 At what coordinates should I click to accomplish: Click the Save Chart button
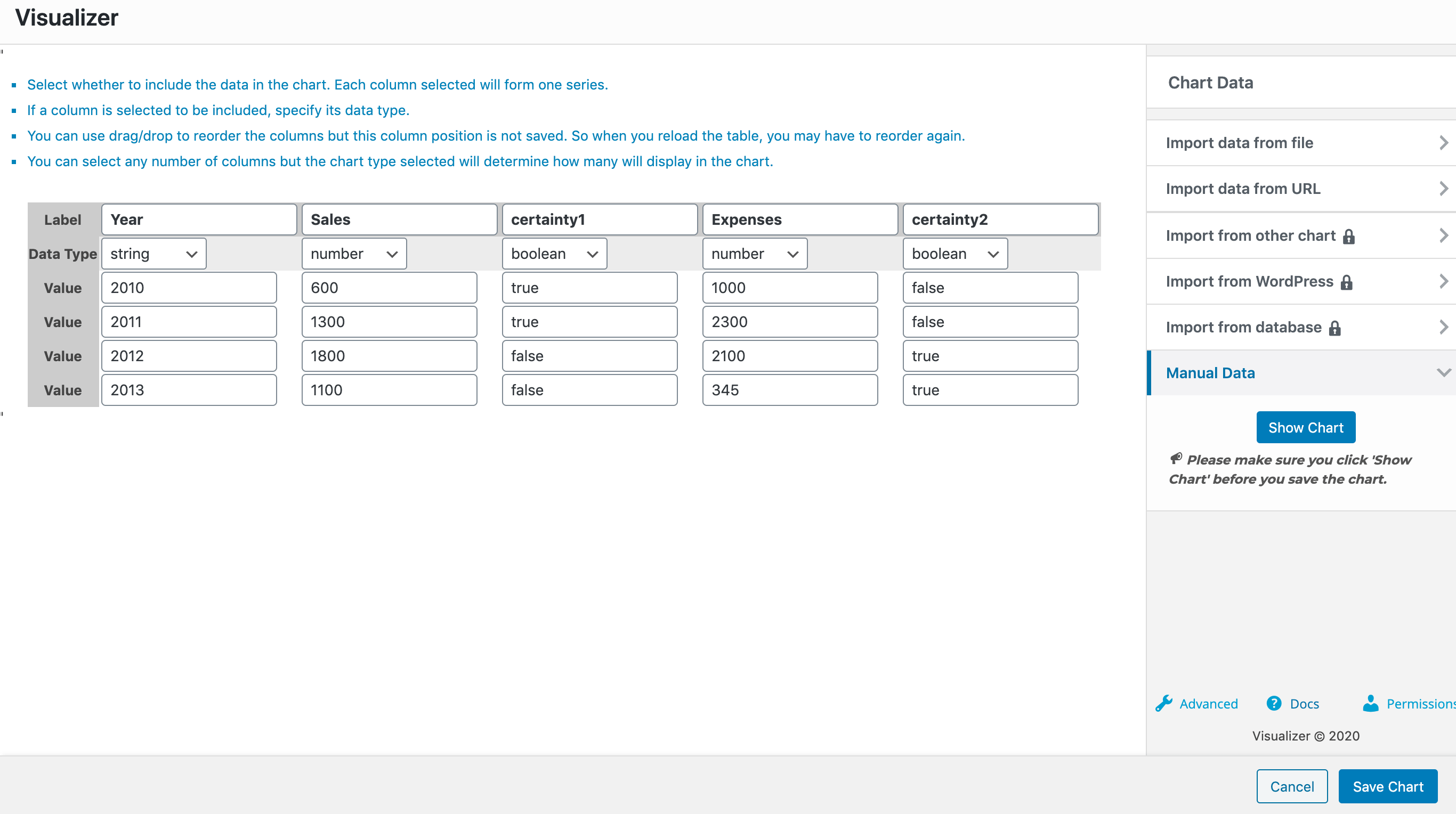(x=1387, y=786)
